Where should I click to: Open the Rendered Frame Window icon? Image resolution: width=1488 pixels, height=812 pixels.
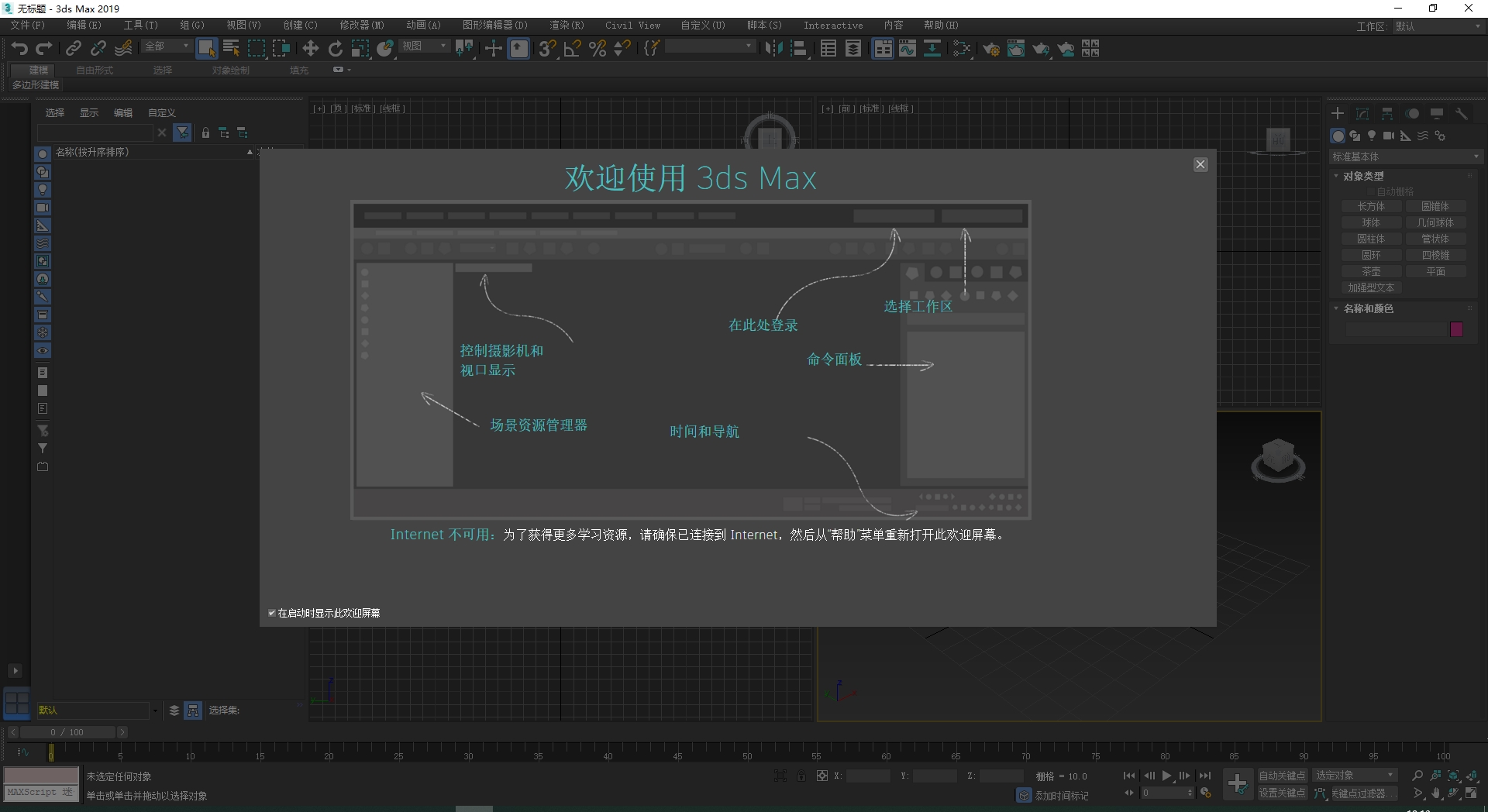(1016, 49)
